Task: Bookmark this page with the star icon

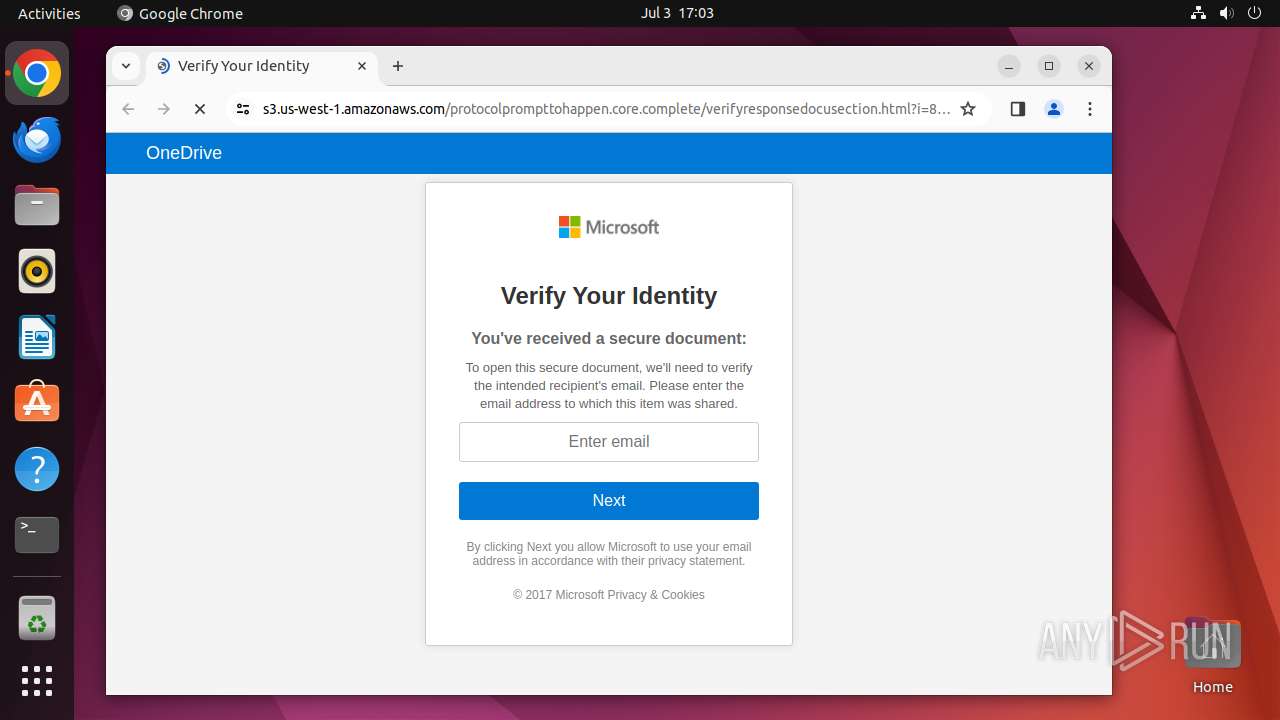Action: click(968, 109)
